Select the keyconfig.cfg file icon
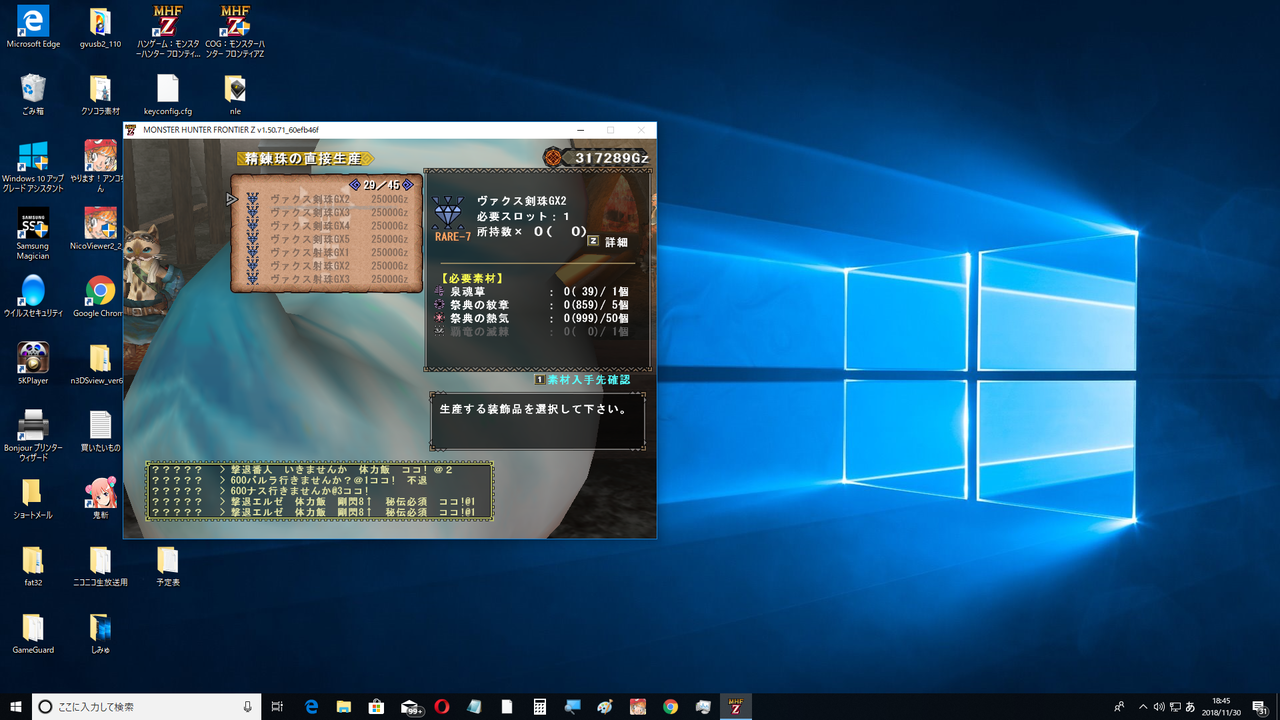 pos(167,95)
